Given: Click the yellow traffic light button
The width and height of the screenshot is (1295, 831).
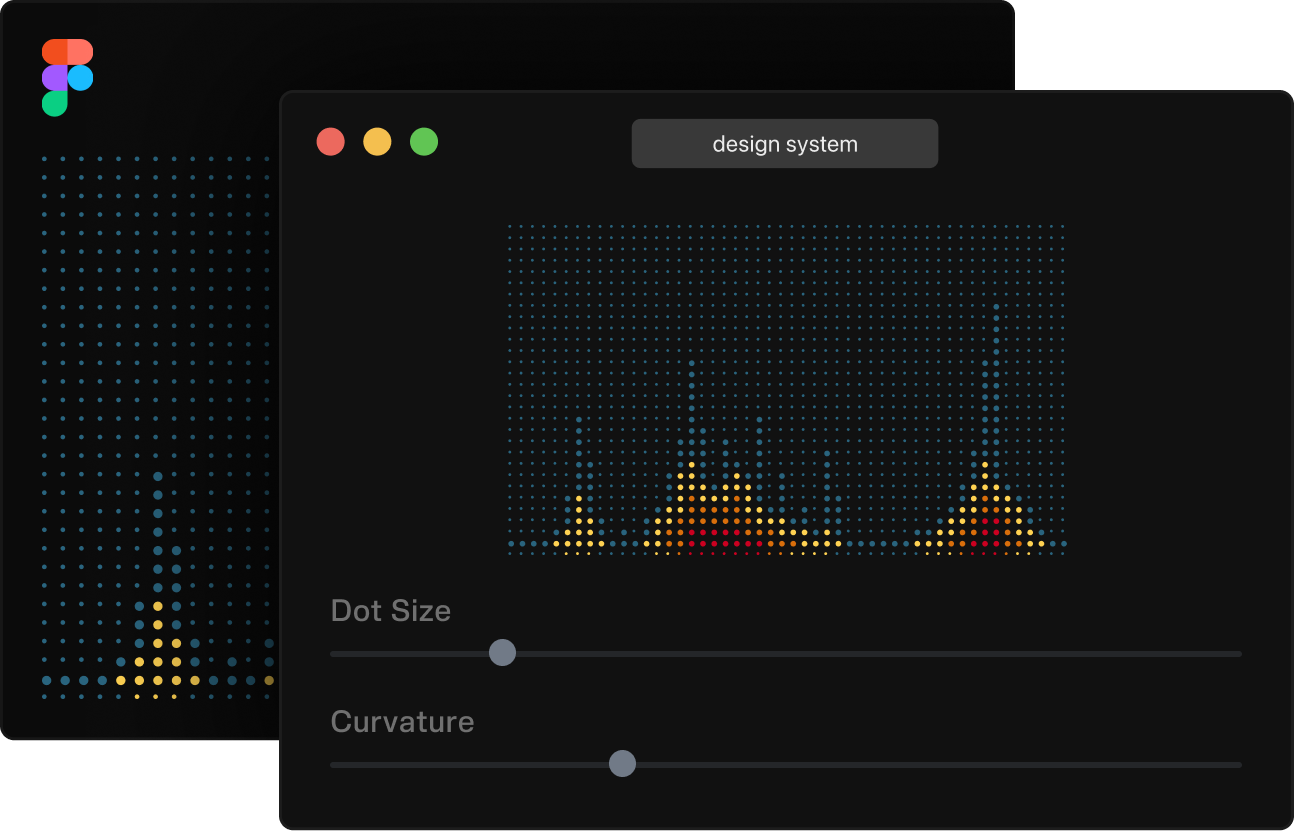Looking at the screenshot, I should [x=377, y=142].
